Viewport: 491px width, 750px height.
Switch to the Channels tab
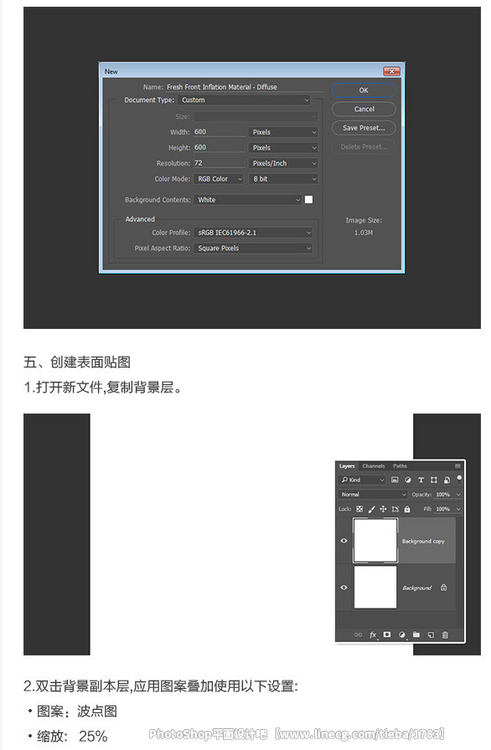(373, 466)
